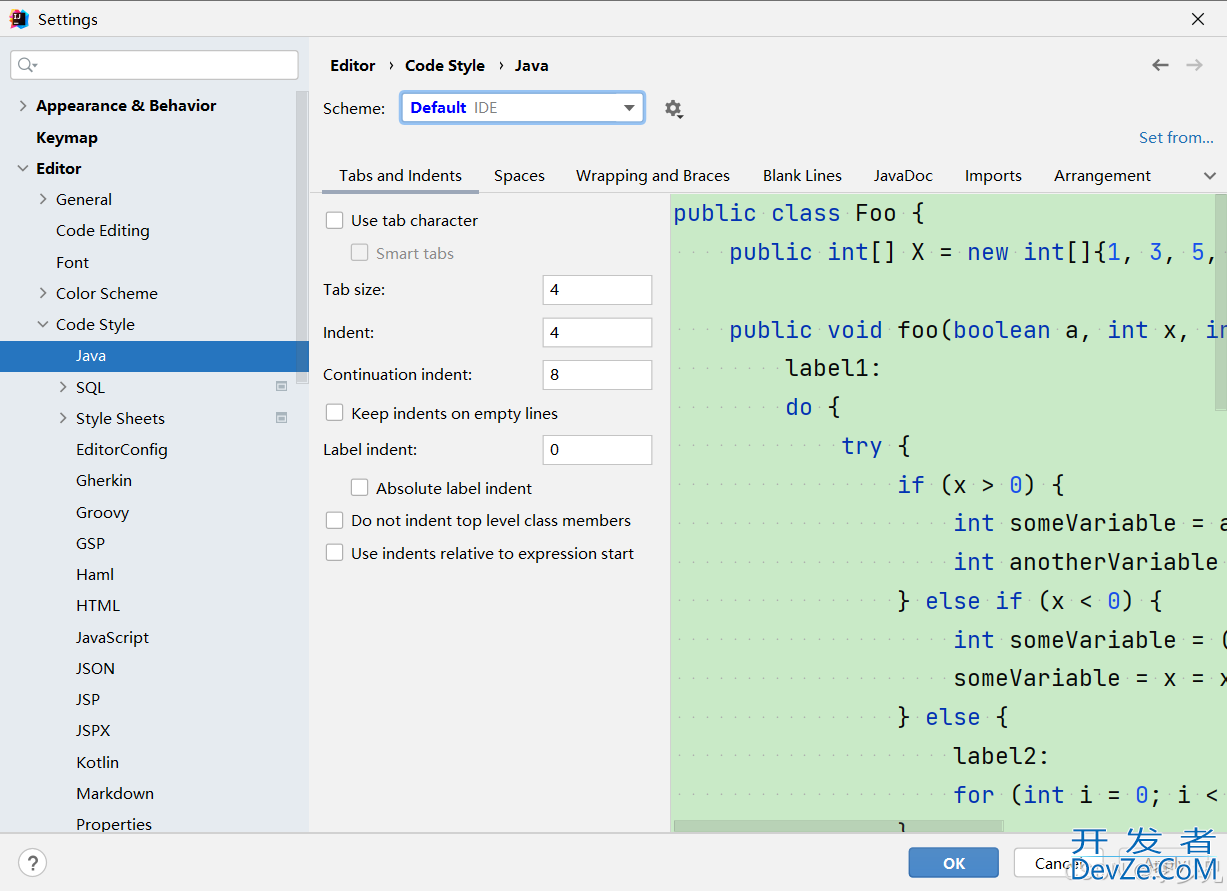
Task: Click the forward navigation arrow
Action: coord(1194,65)
